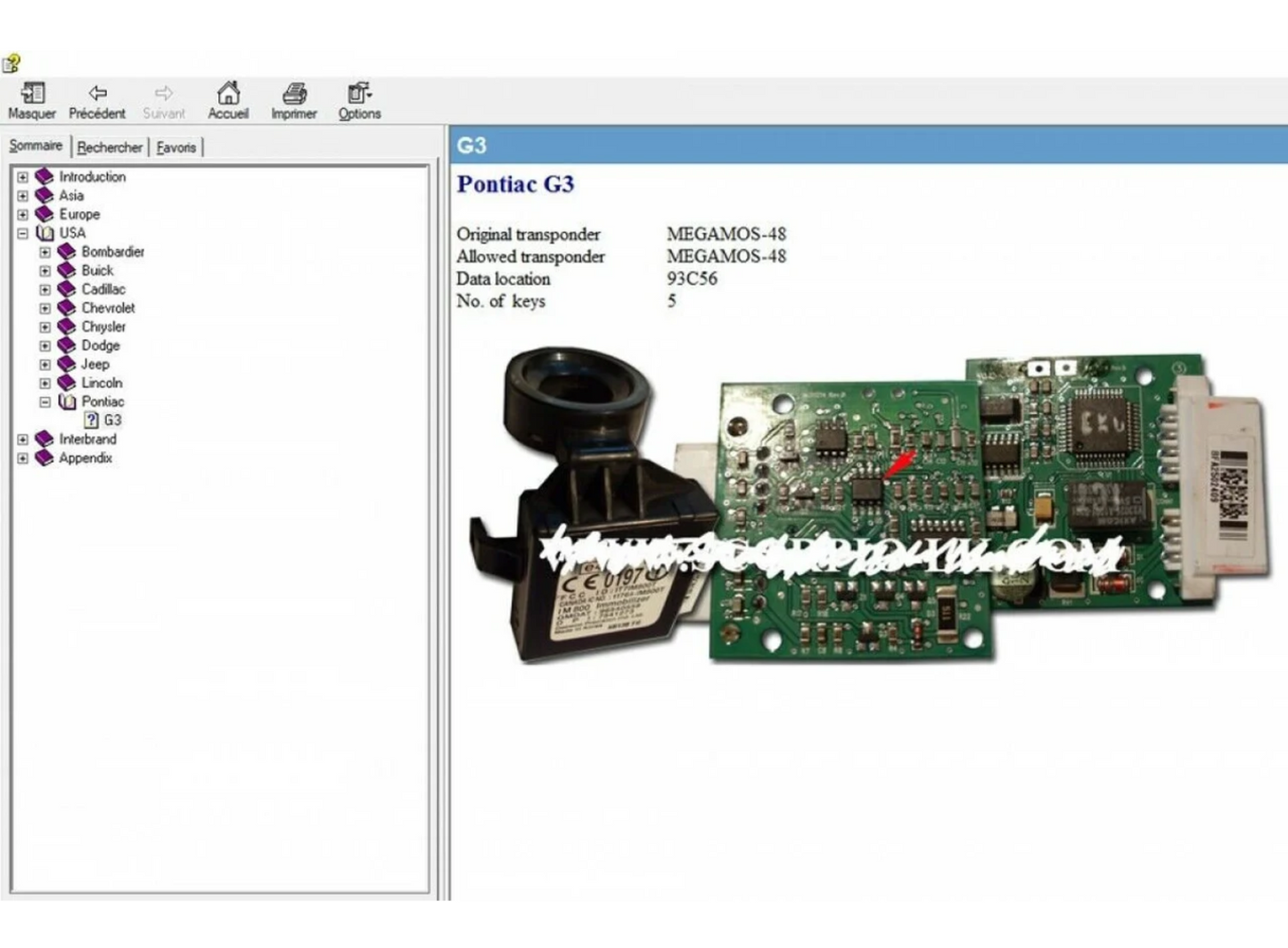
Task: Select the Interbrand book entry
Action: click(x=87, y=439)
